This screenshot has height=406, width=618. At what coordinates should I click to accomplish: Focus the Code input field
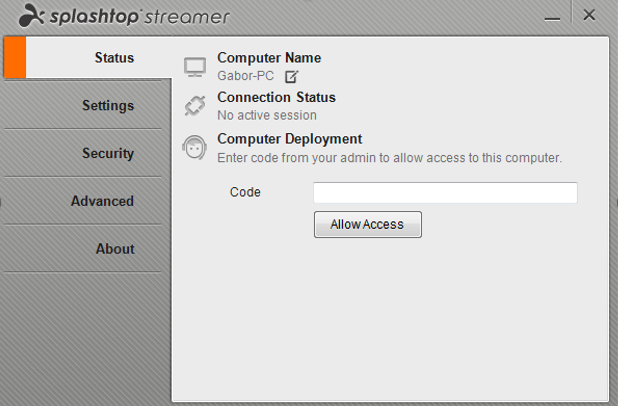[445, 193]
